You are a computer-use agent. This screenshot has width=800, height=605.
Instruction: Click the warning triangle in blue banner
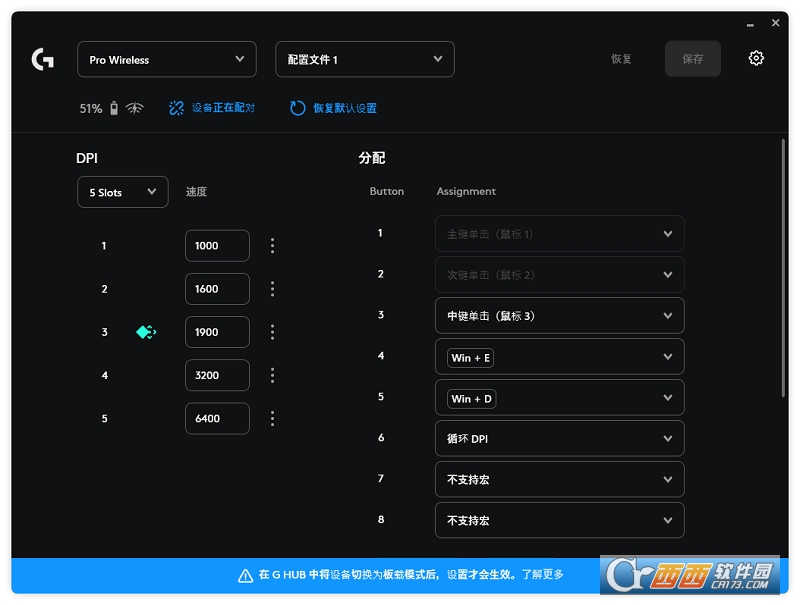click(245, 575)
